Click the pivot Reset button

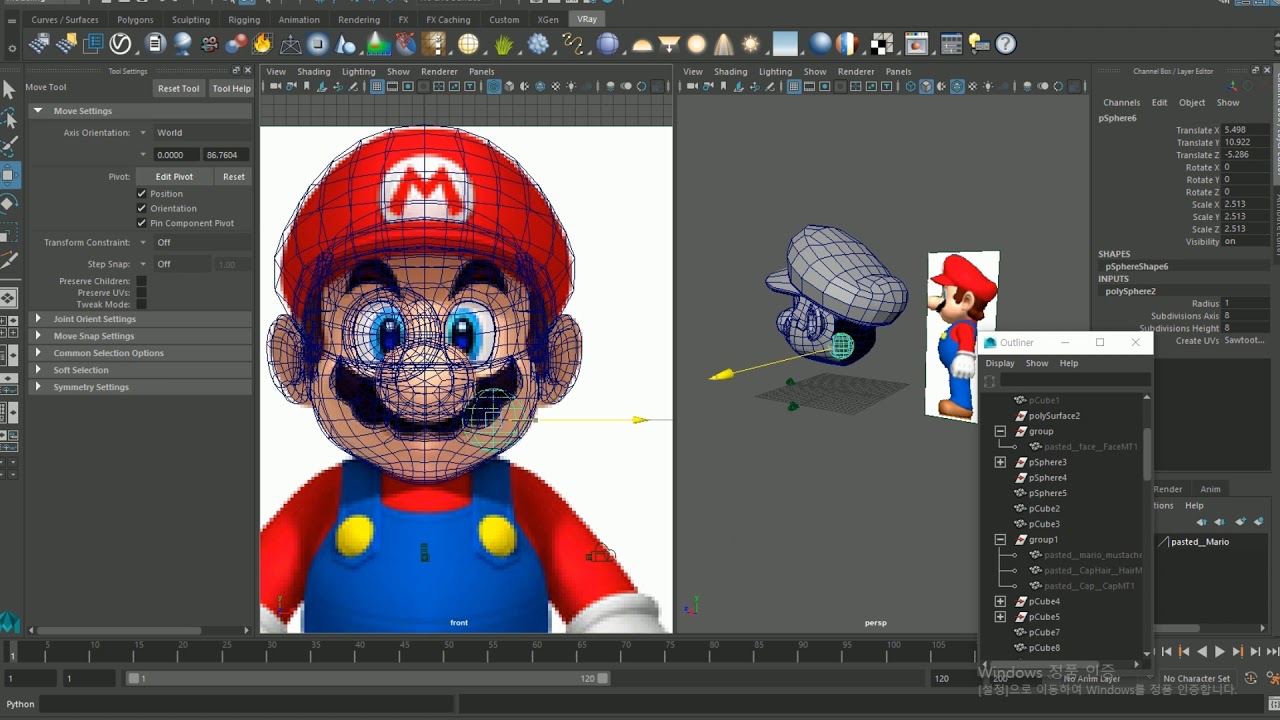click(x=234, y=177)
